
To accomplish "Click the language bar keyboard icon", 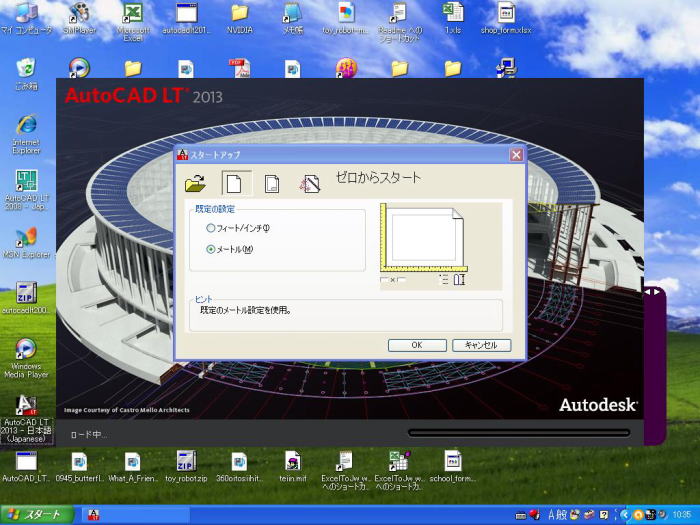I will (x=521, y=515).
